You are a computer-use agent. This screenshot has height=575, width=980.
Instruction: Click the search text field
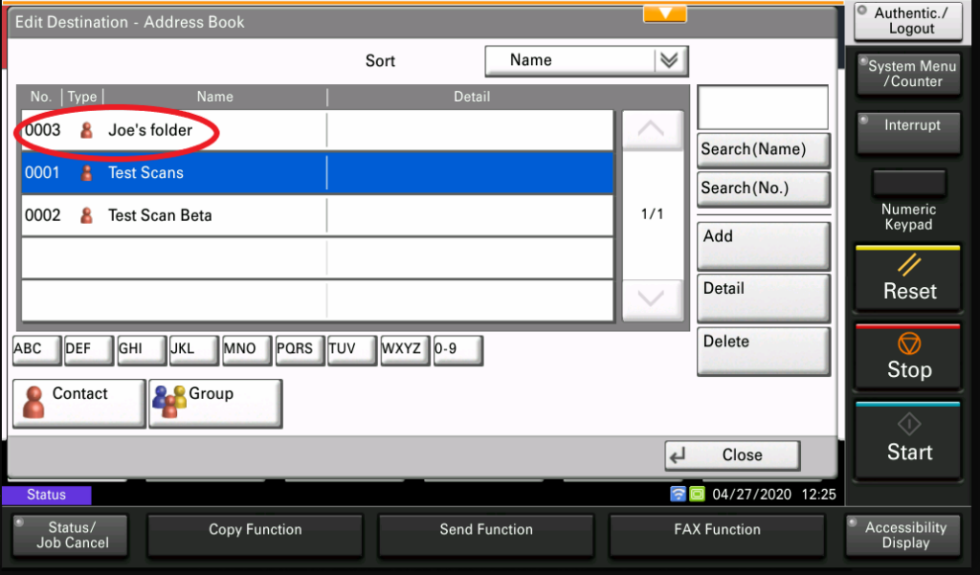[762, 107]
